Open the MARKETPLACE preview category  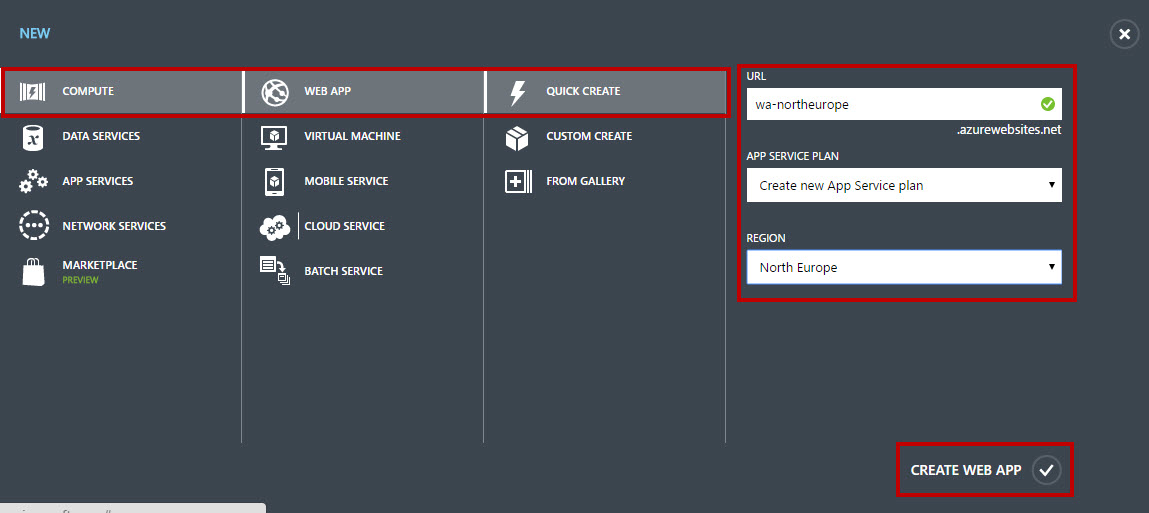click(x=100, y=265)
